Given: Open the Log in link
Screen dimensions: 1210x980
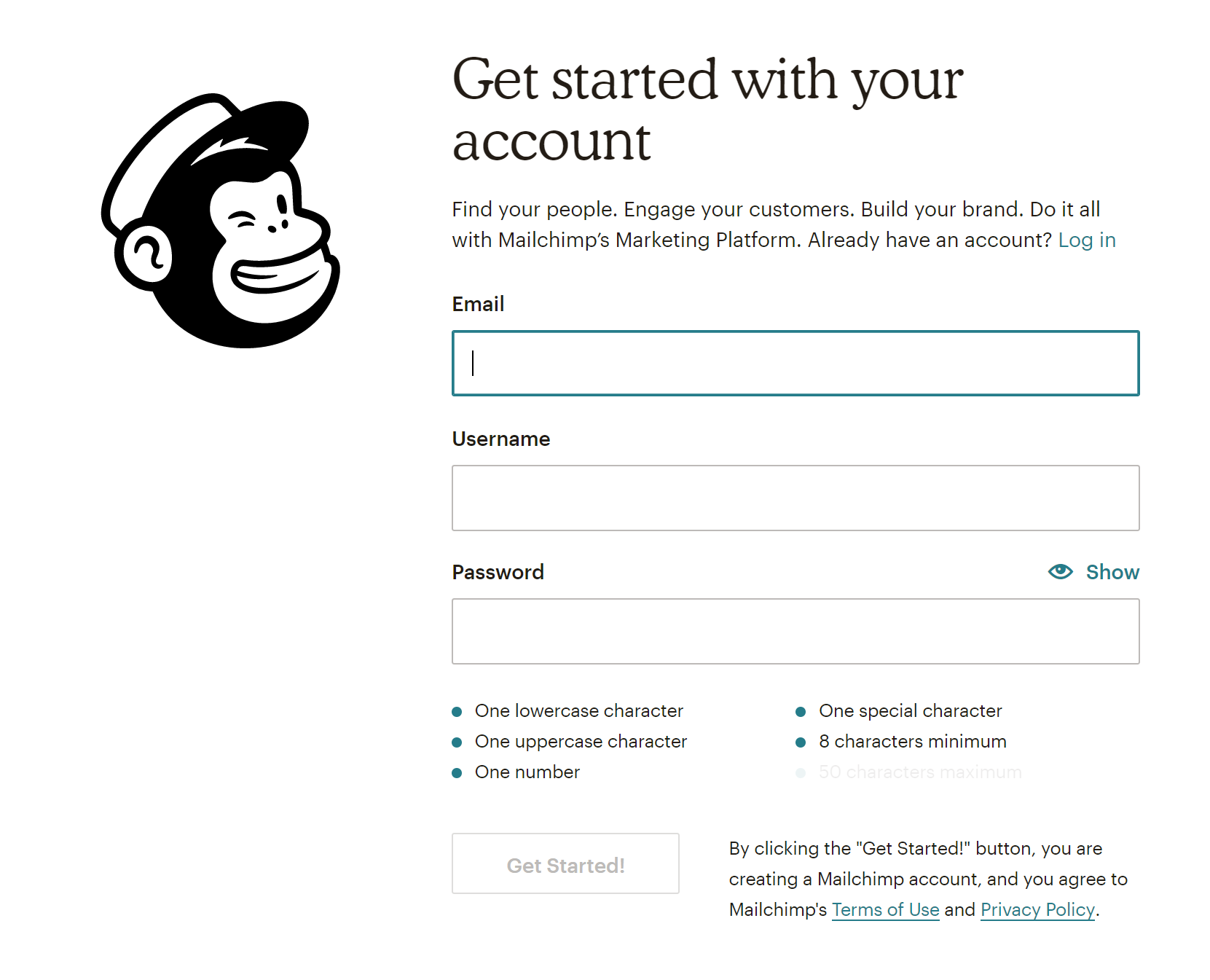Looking at the screenshot, I should [1086, 240].
